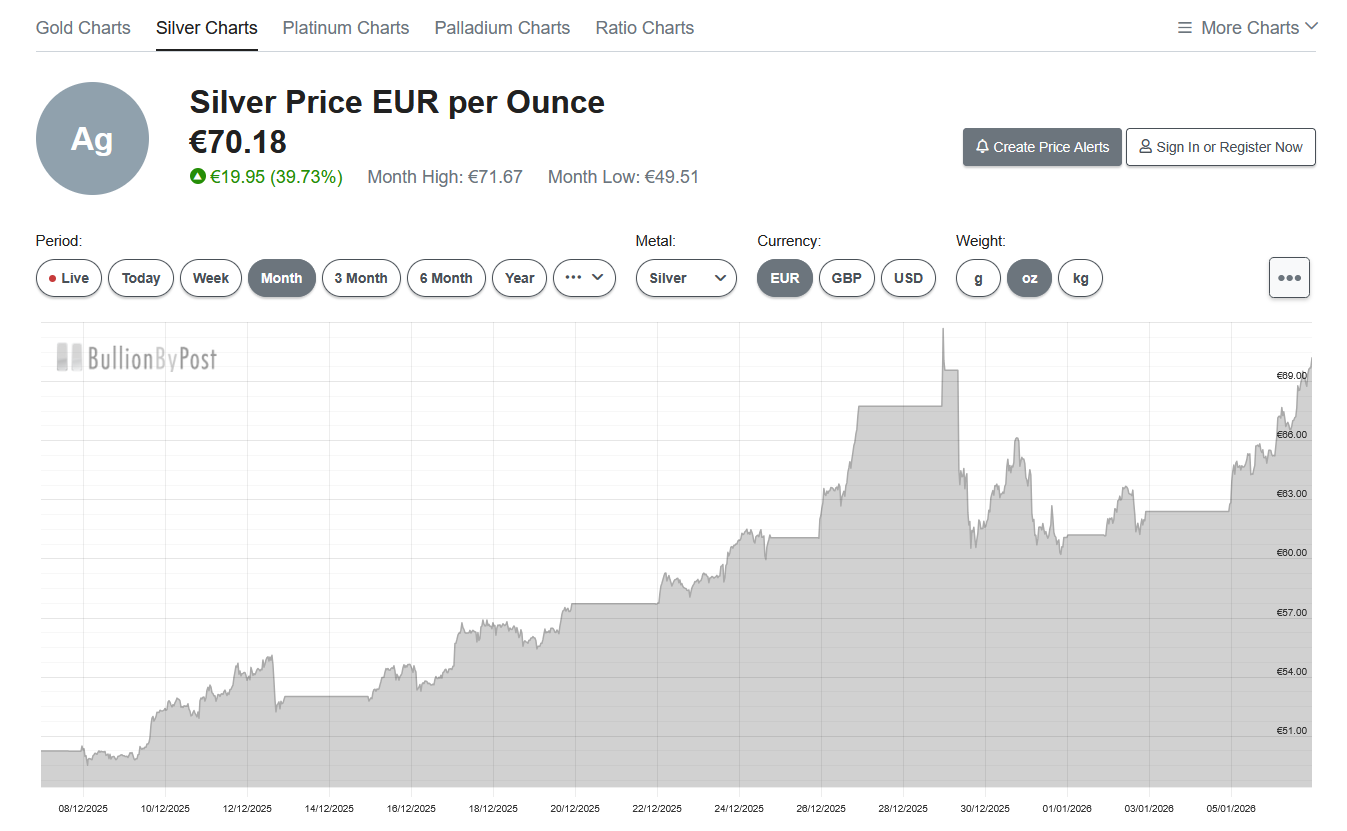Open the Silver metal dropdown
The height and width of the screenshot is (831, 1347).
pos(686,278)
